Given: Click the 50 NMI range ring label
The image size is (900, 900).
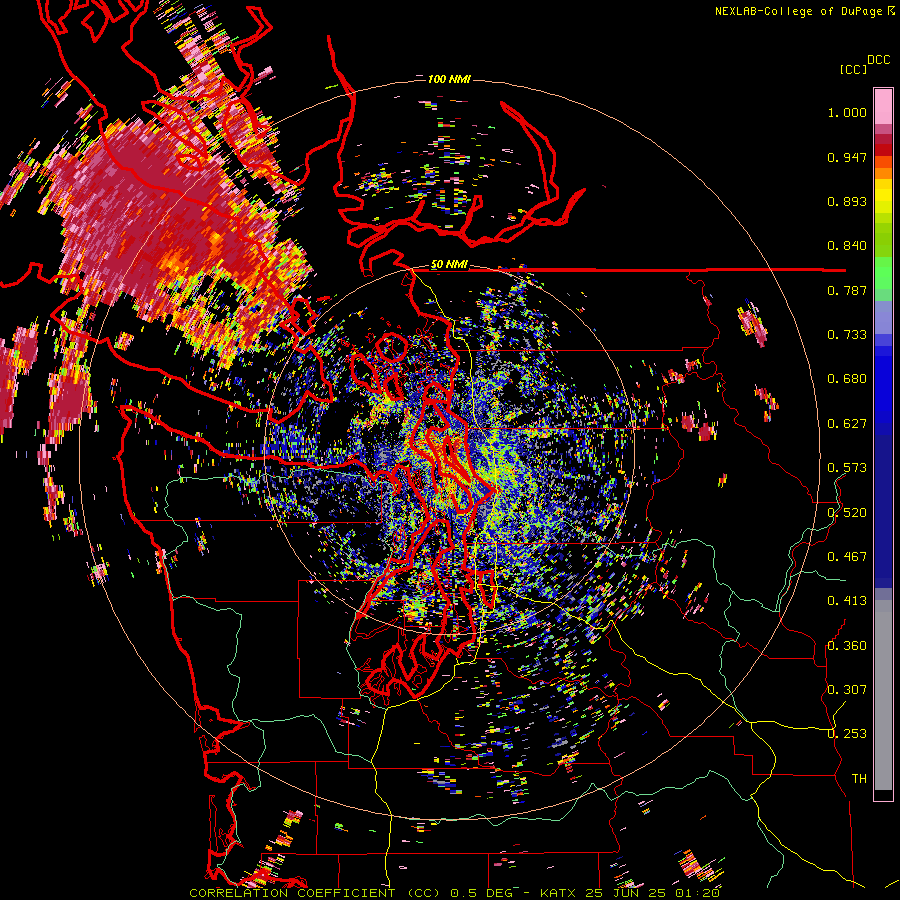Looking at the screenshot, I should 449,265.
